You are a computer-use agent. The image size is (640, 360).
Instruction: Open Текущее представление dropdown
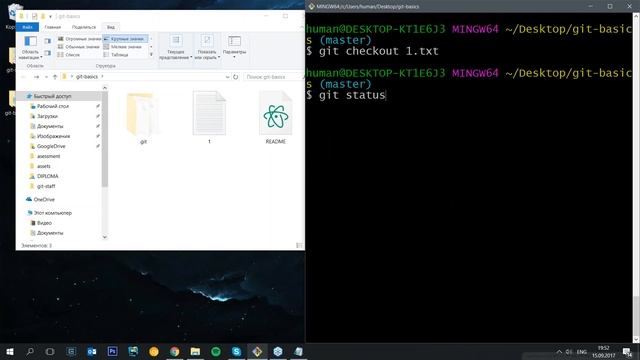pos(176,47)
